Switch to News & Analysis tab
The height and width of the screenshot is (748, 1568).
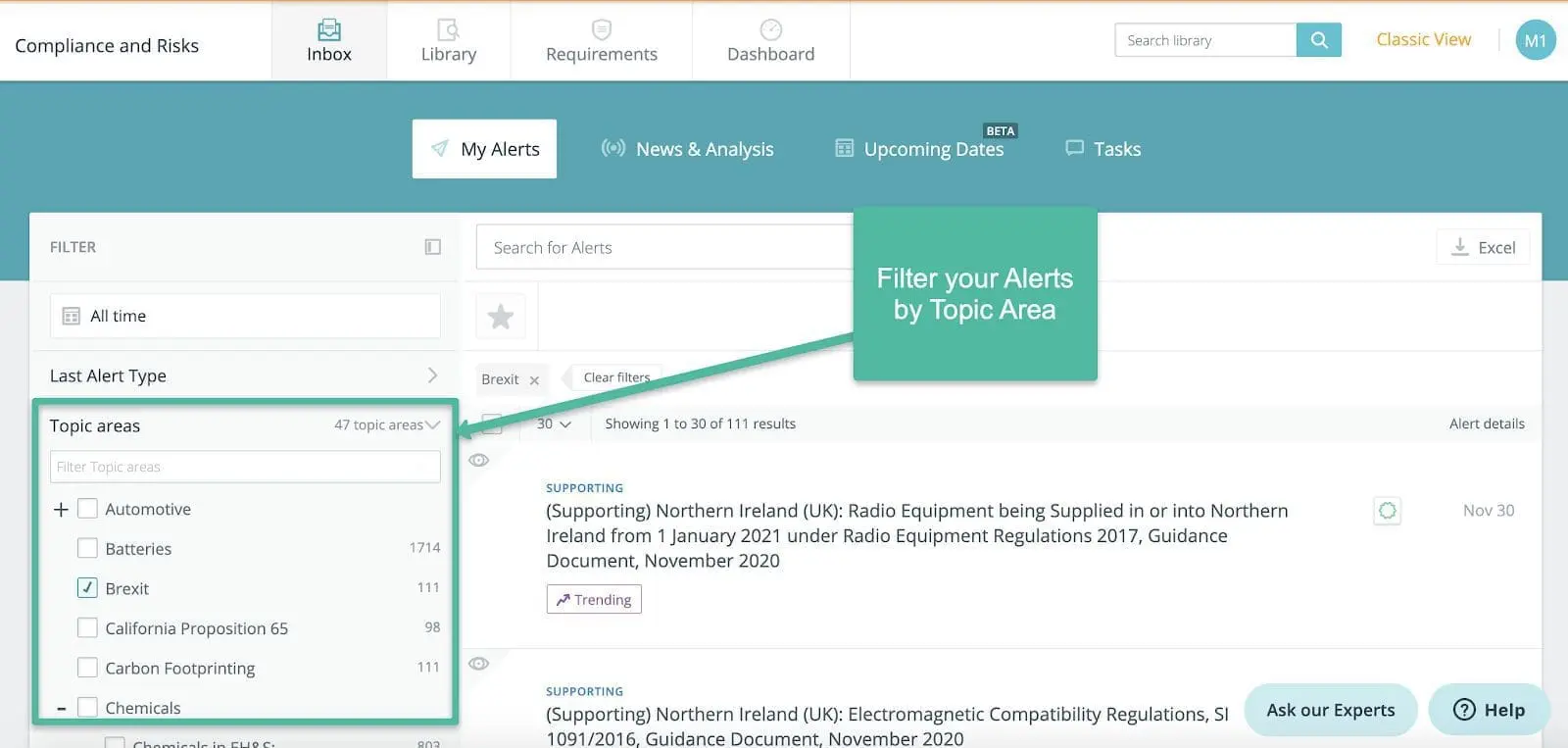pyautogui.click(x=687, y=149)
